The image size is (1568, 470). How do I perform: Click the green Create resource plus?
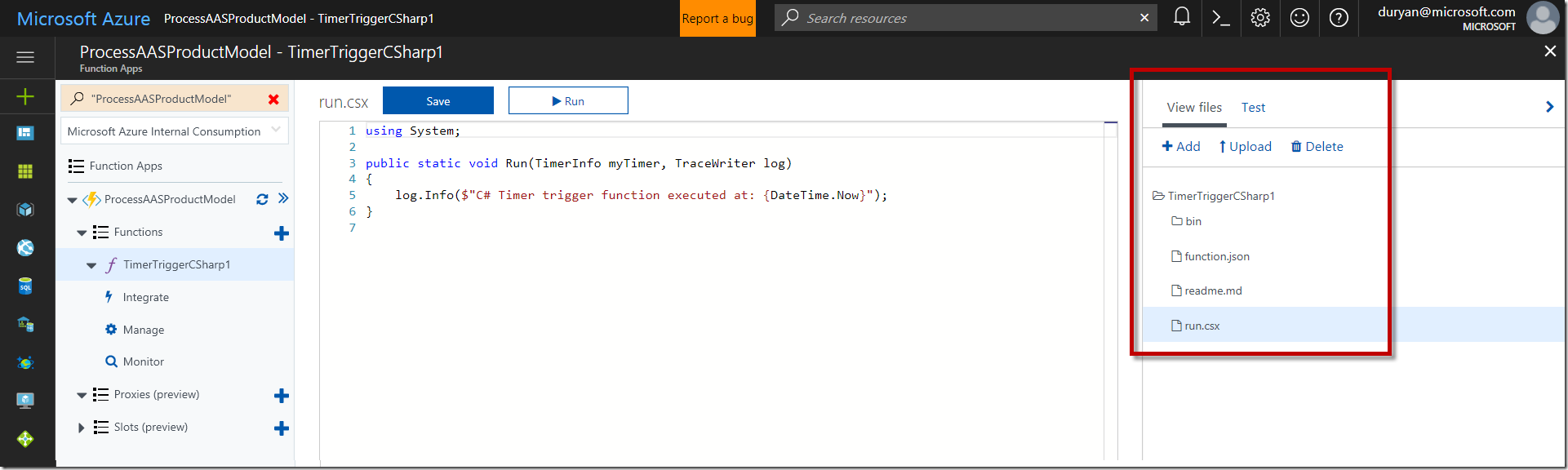pyautogui.click(x=25, y=97)
